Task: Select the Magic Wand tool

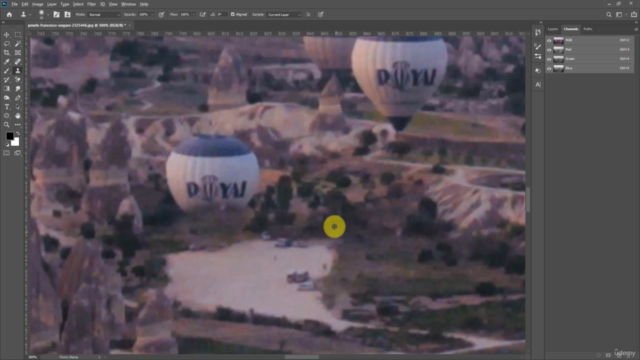Action: [18, 44]
